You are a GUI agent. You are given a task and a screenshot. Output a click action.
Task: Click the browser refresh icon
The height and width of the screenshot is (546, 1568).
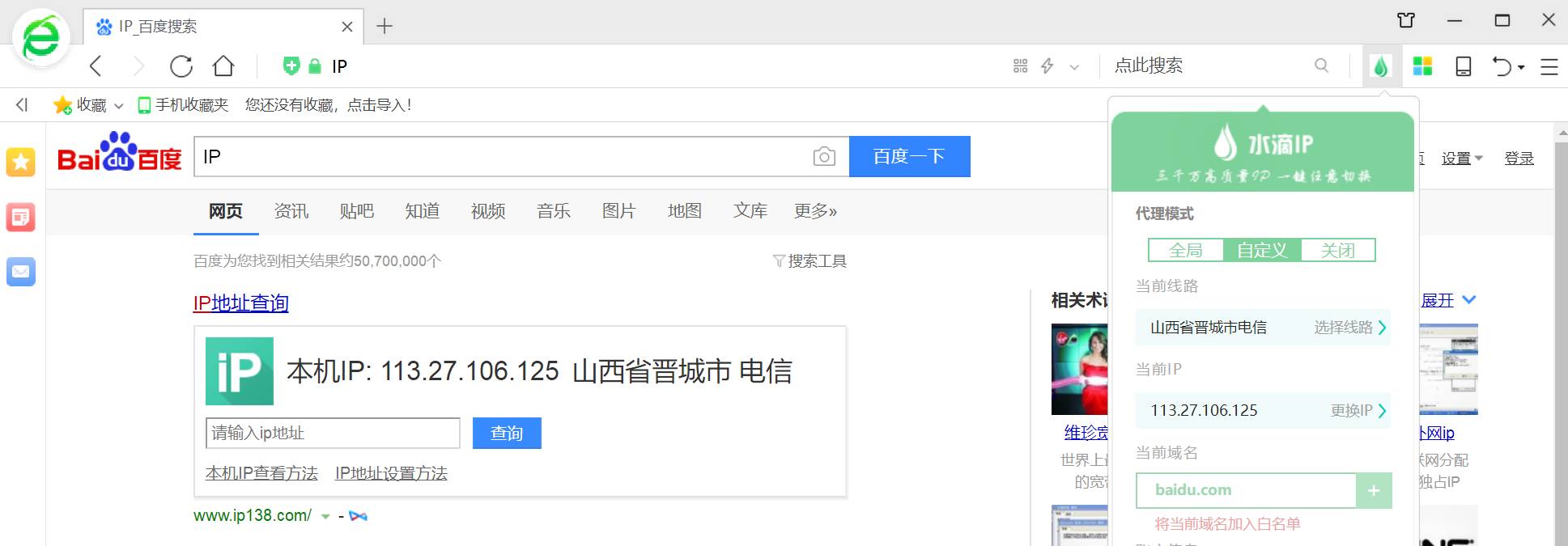coord(181,66)
